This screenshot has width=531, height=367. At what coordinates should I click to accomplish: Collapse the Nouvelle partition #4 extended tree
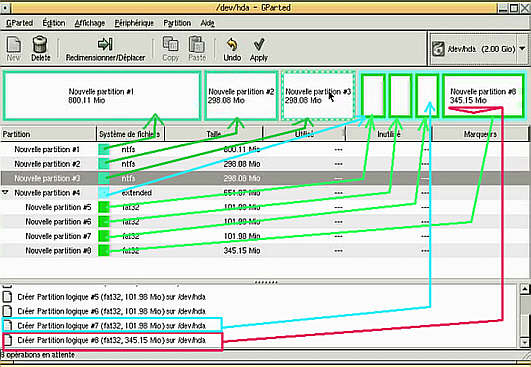[x=5, y=193]
